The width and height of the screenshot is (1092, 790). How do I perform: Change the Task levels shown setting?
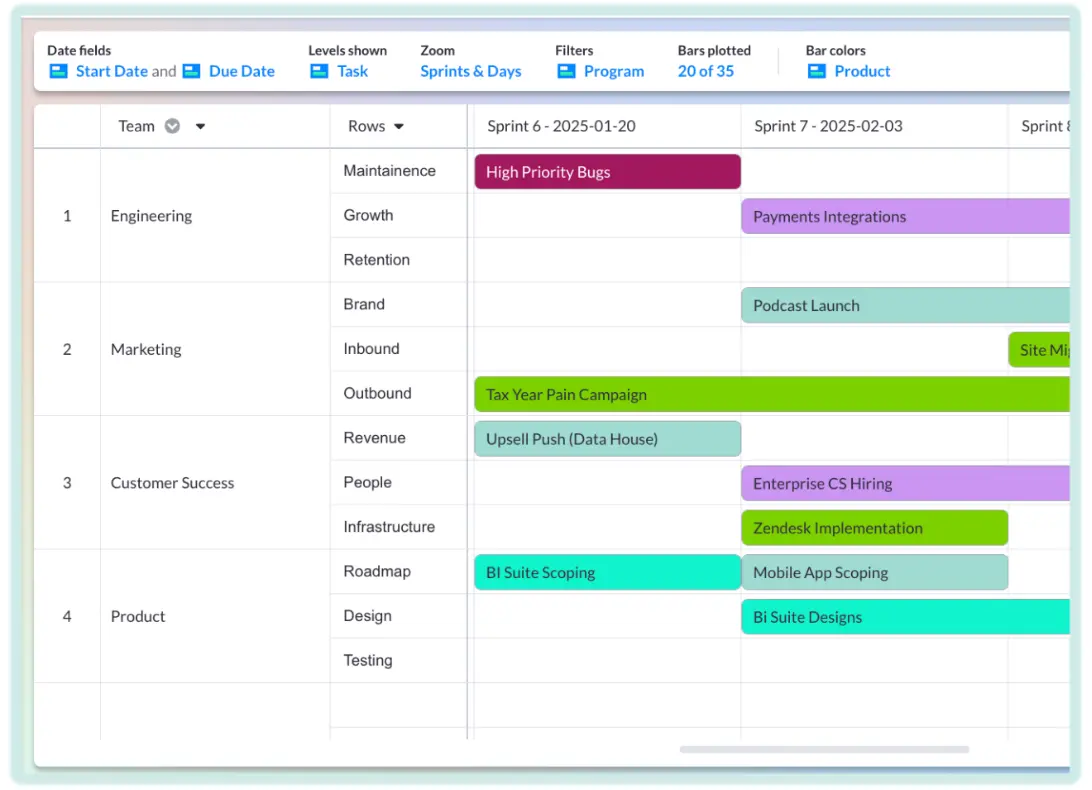[x=352, y=71]
